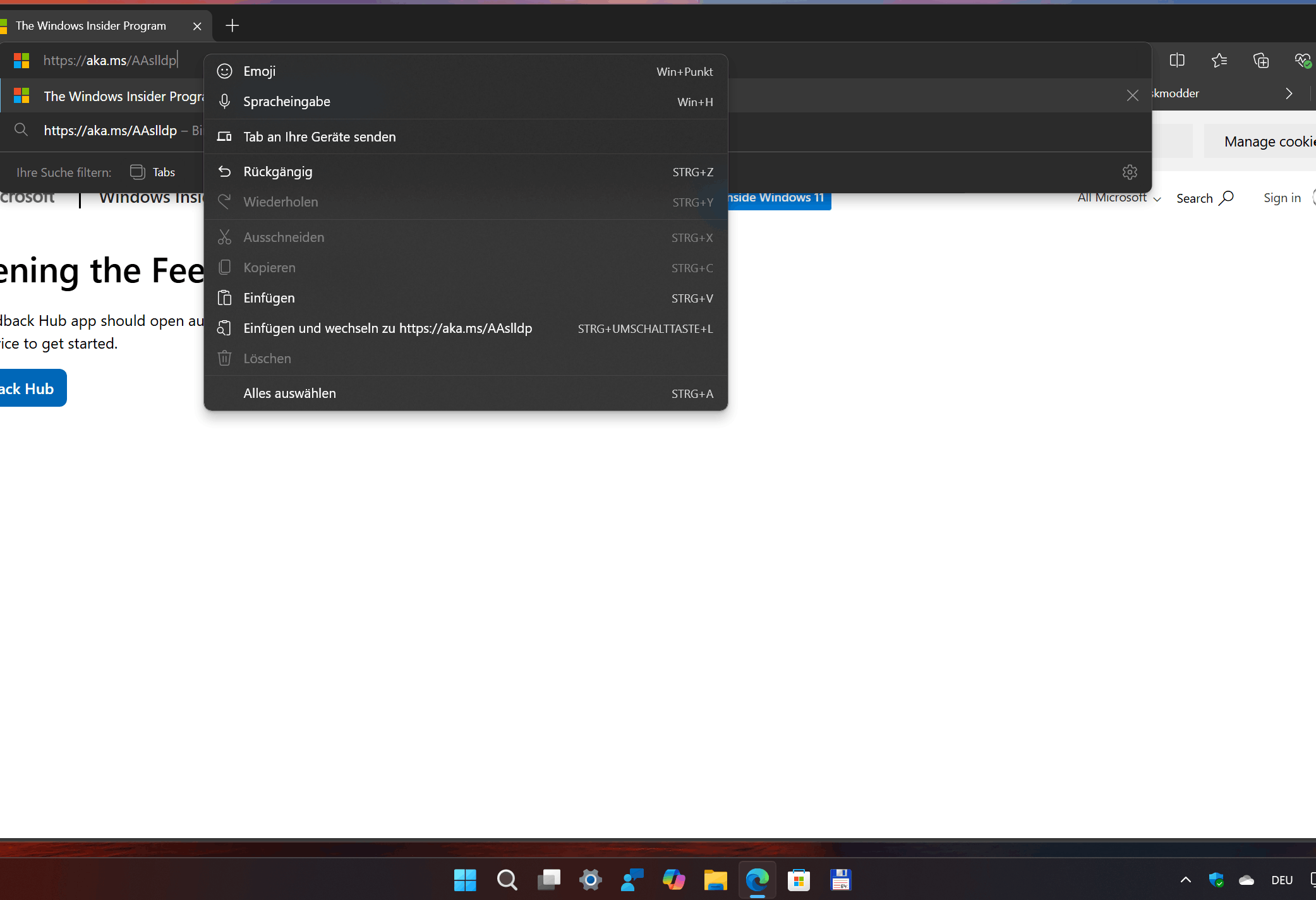Viewport: 1316px width, 900px height.
Task: Open the Collections icon in toolbar
Action: (x=1261, y=61)
